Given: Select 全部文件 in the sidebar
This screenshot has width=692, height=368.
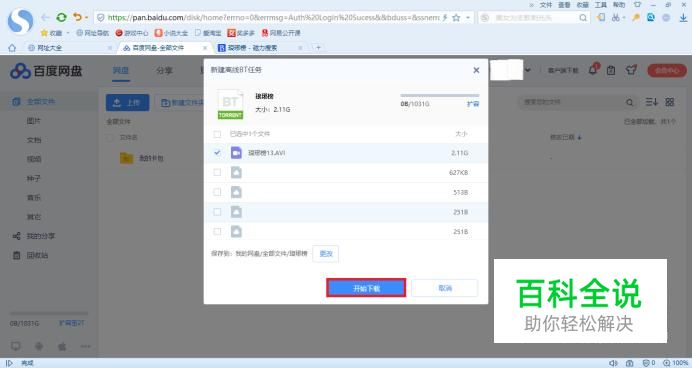Looking at the screenshot, I should [x=49, y=101].
